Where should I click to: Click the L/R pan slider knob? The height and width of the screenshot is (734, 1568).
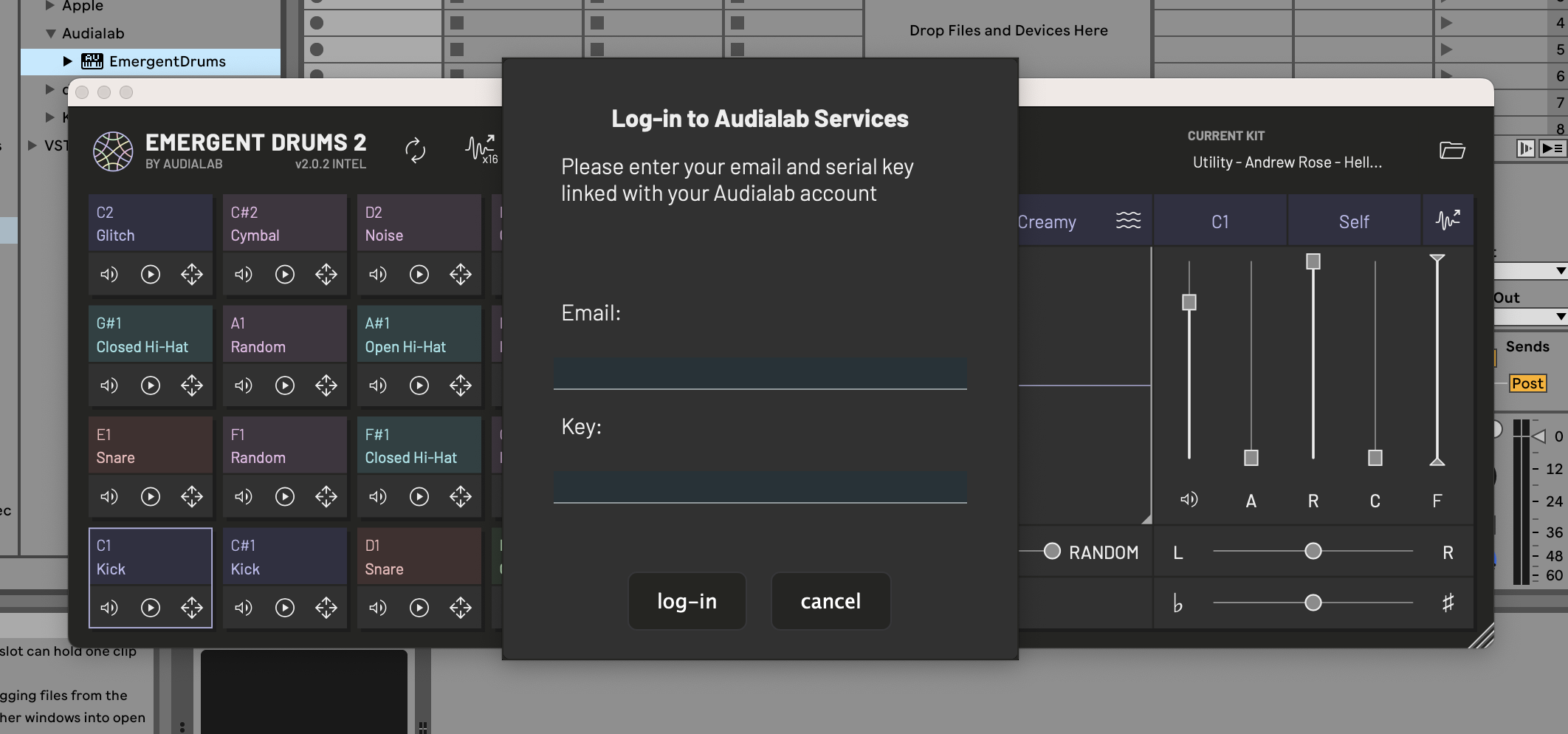1313,551
